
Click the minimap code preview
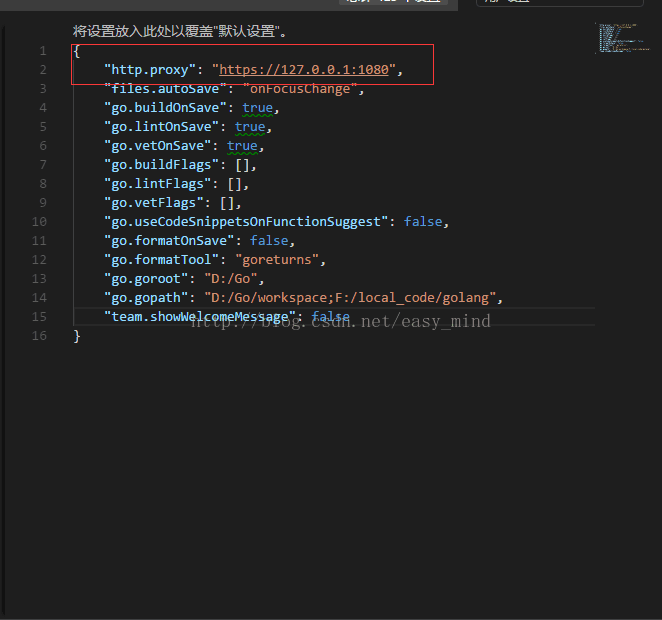622,38
